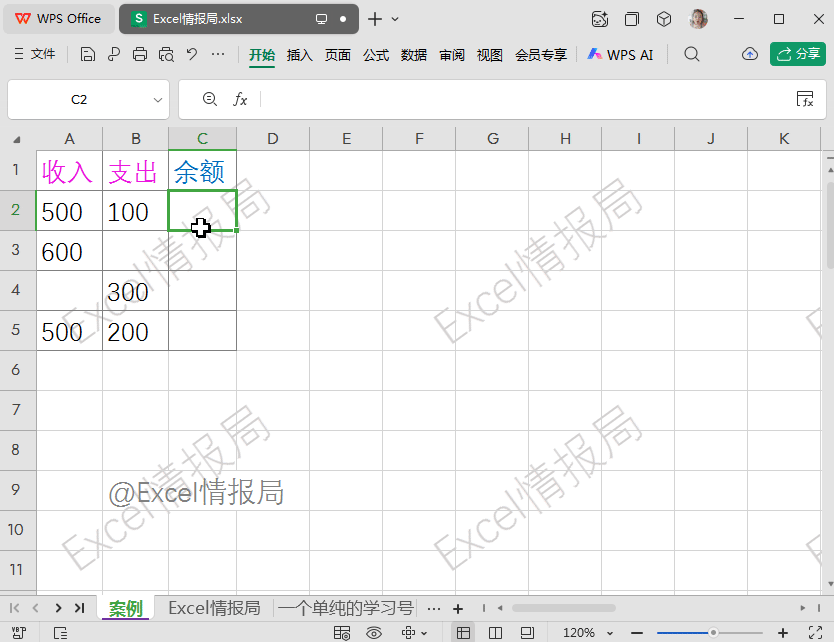Click the WPS AI assistant face icon
The height and width of the screenshot is (642, 834).
599,20
